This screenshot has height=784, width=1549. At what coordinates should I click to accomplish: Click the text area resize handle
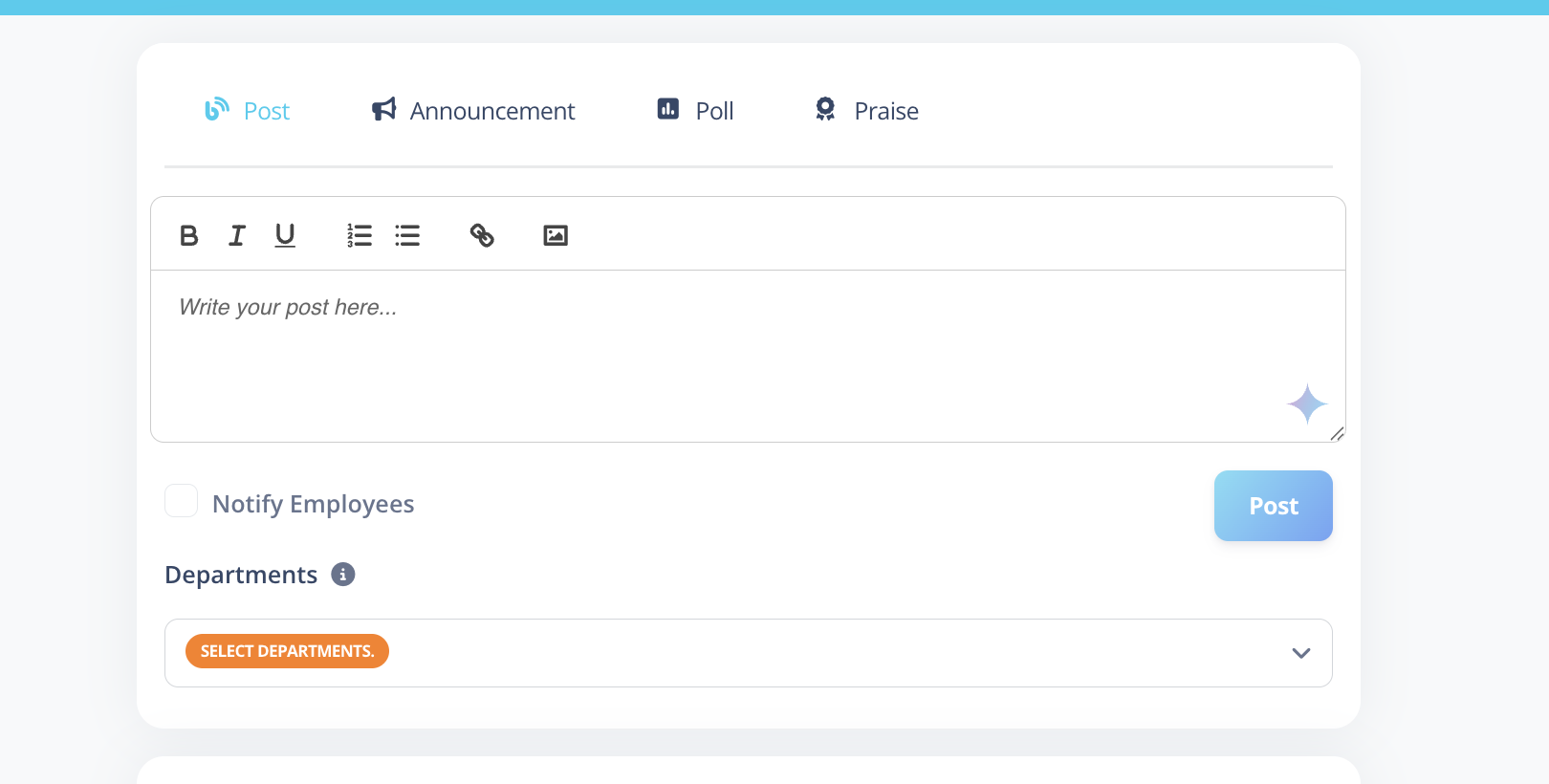click(1337, 434)
